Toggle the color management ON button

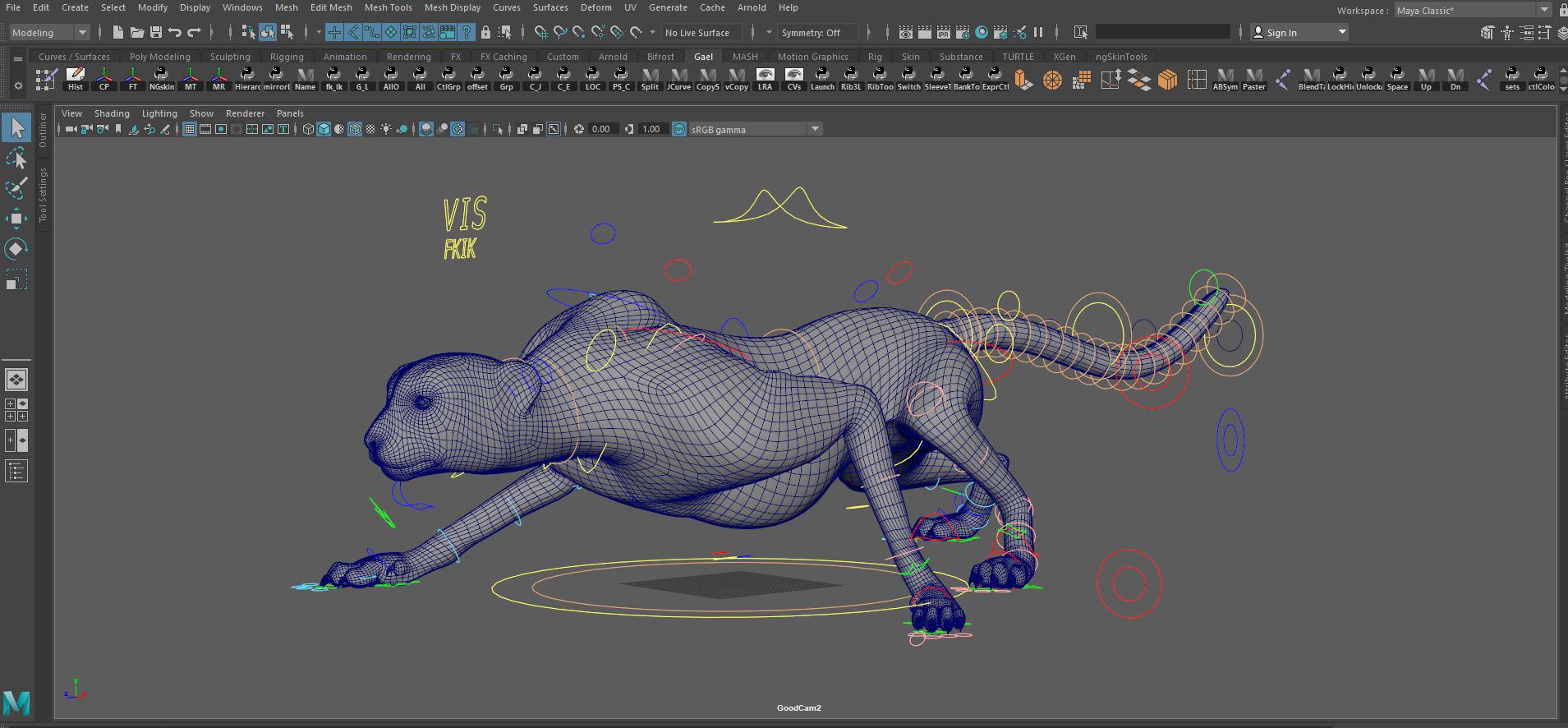point(679,129)
